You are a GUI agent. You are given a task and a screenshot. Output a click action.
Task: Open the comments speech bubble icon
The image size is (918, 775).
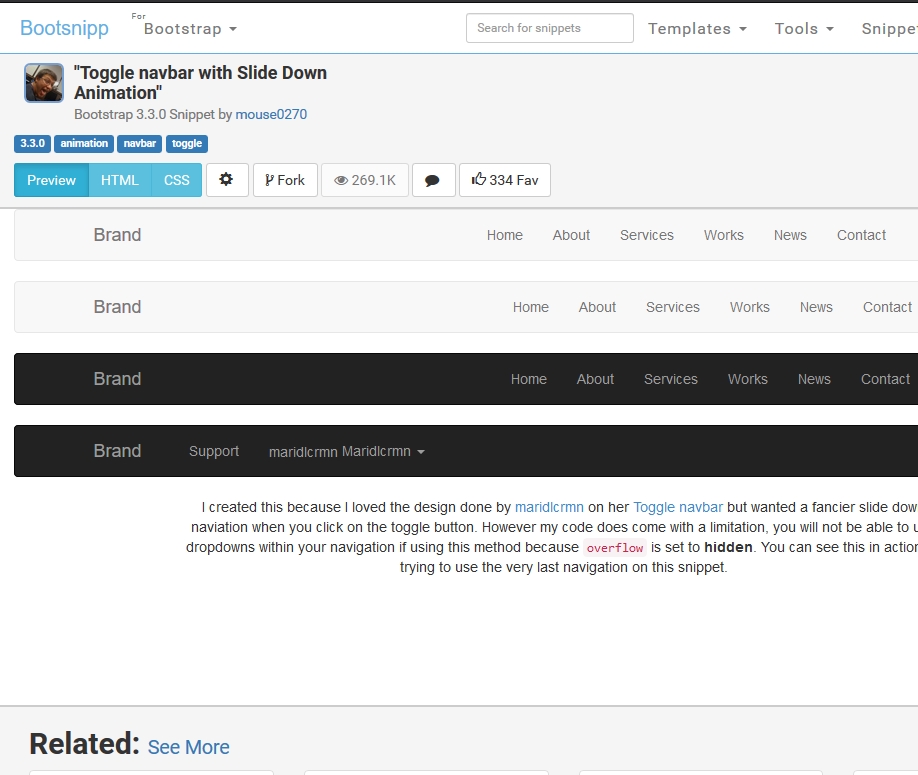(x=433, y=180)
